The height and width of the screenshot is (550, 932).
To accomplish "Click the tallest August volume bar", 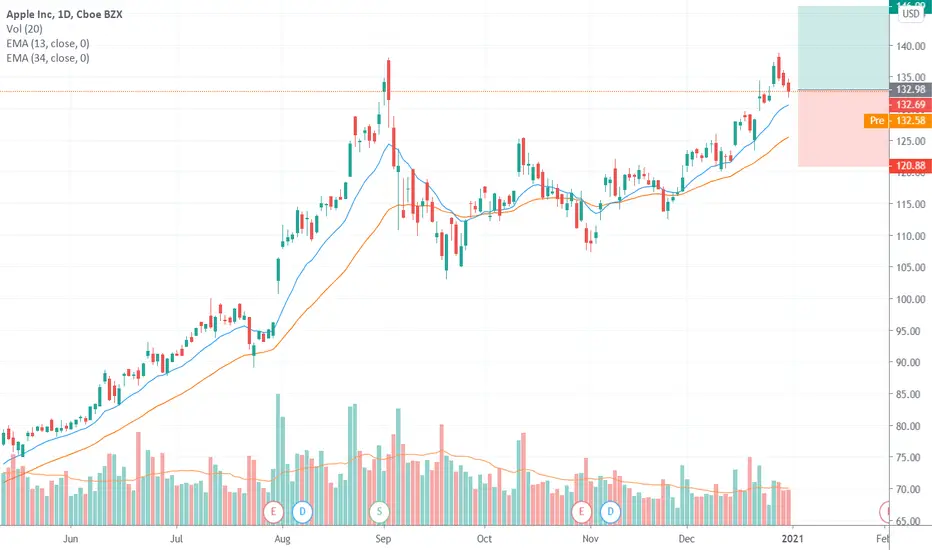I will [278, 459].
